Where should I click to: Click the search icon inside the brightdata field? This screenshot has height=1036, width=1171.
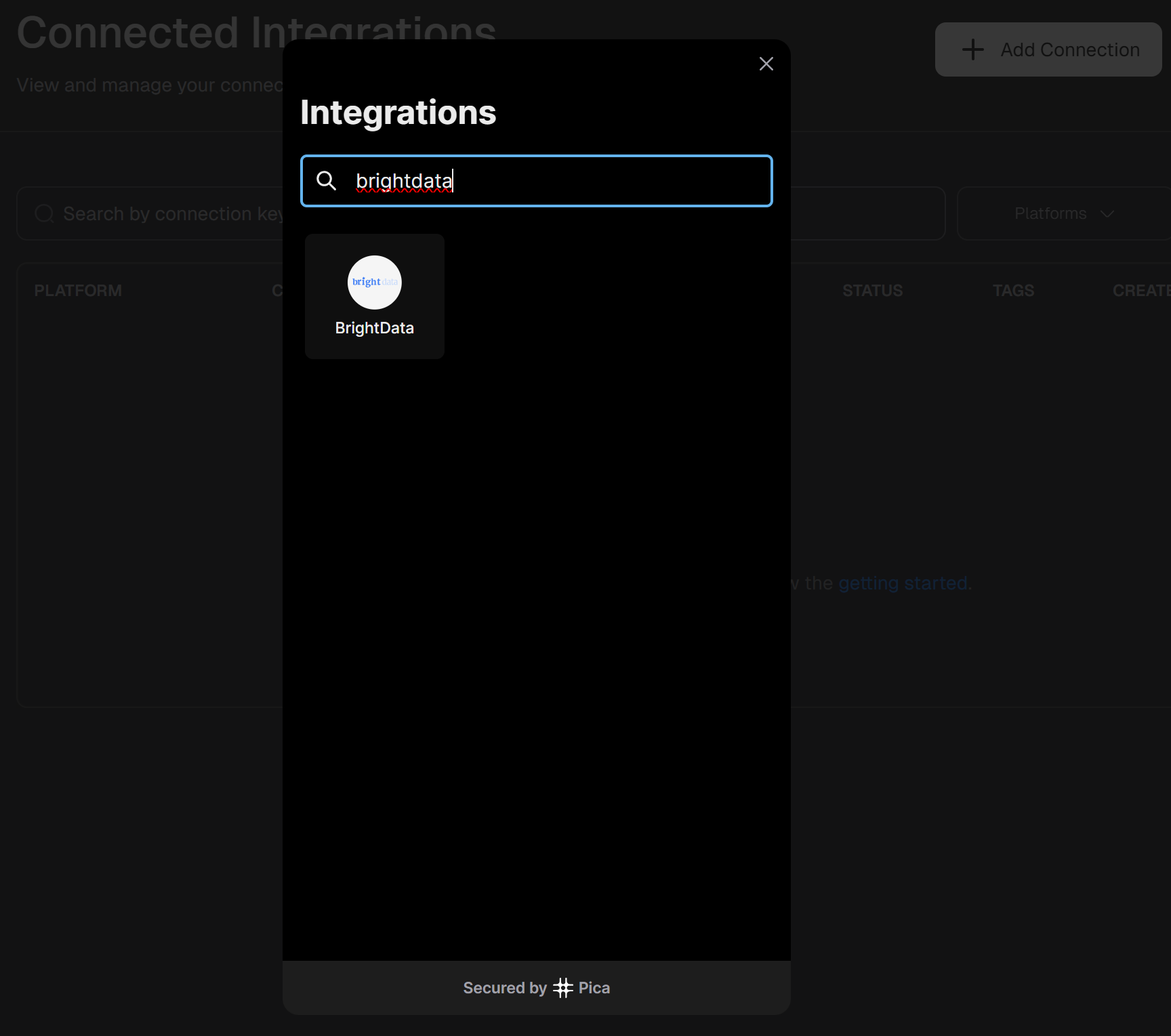click(x=327, y=181)
